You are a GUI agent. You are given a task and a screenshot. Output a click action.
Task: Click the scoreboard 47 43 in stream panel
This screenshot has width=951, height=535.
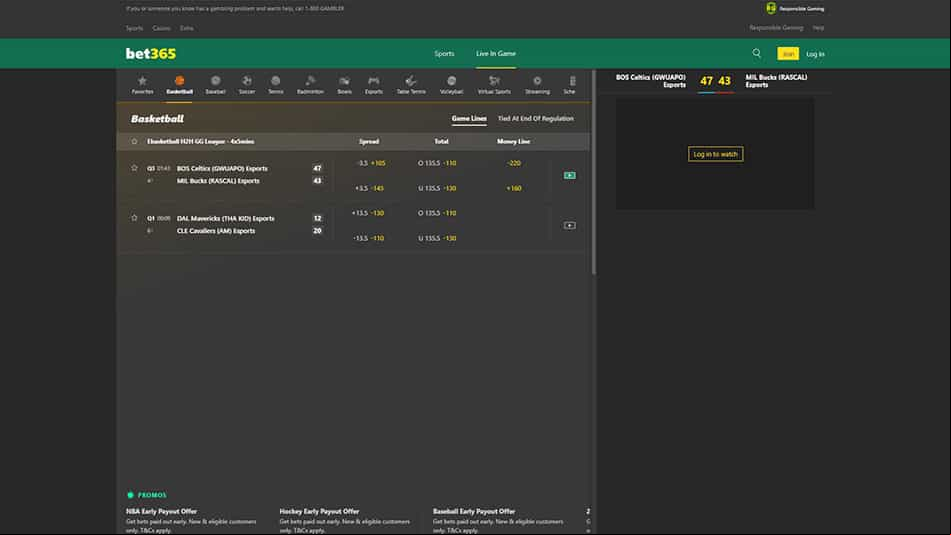715,81
